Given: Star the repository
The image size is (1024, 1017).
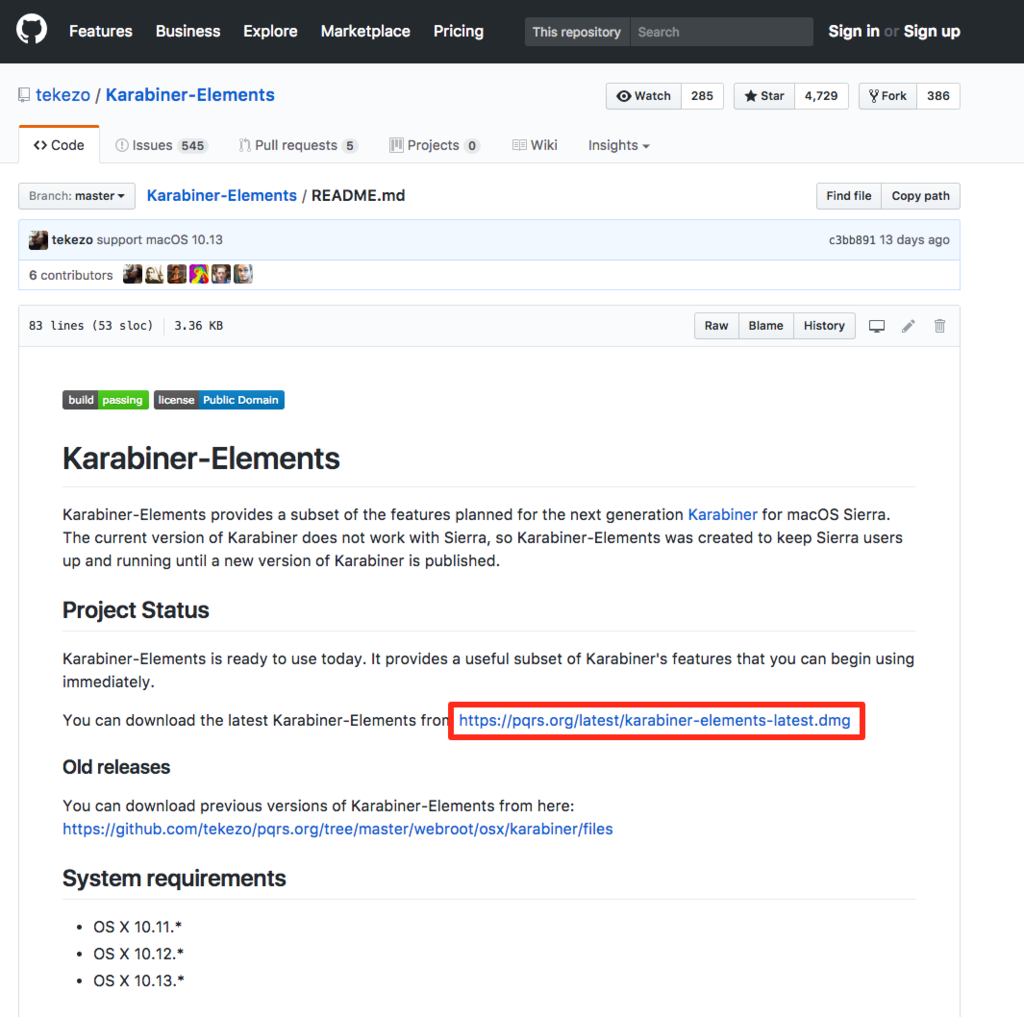Looking at the screenshot, I should (x=764, y=96).
